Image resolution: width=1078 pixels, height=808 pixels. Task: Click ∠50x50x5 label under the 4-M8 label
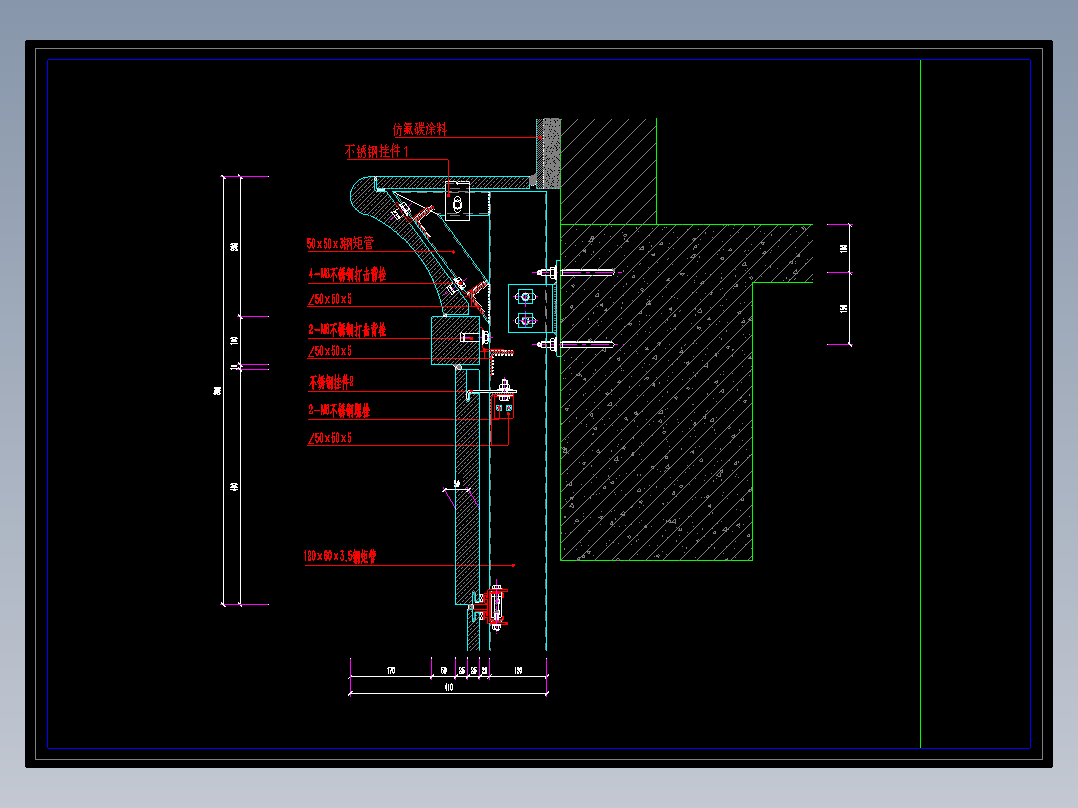pyautogui.click(x=329, y=299)
